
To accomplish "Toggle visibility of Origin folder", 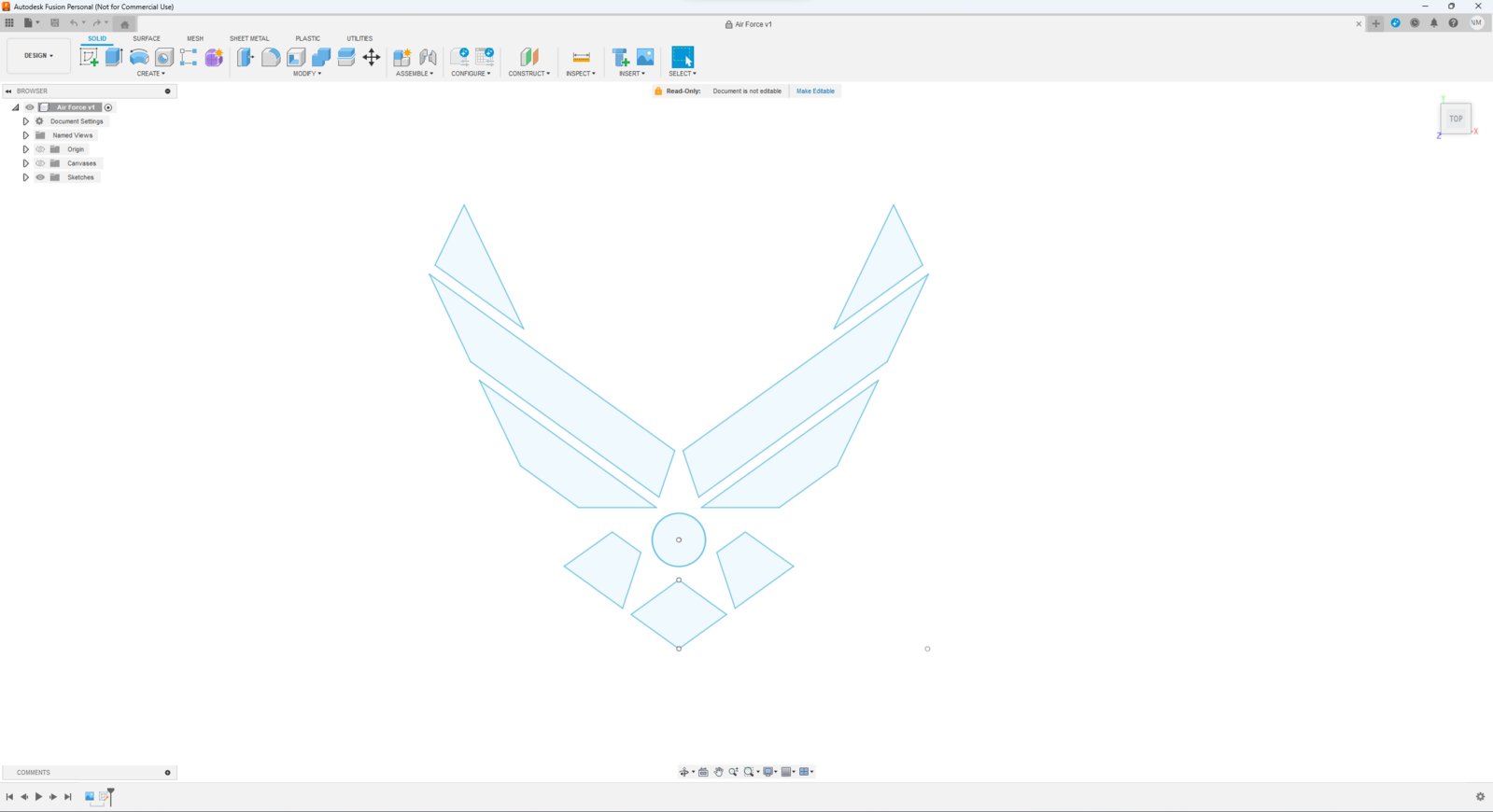I will click(x=40, y=149).
